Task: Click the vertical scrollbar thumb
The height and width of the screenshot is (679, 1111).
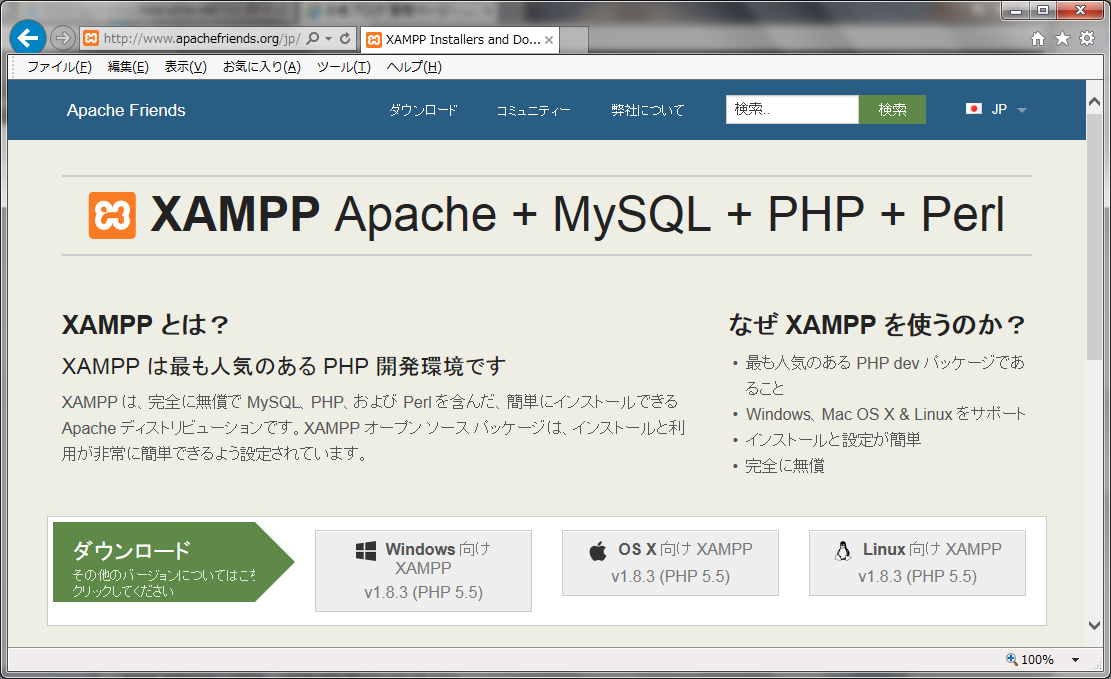Action: (1095, 236)
